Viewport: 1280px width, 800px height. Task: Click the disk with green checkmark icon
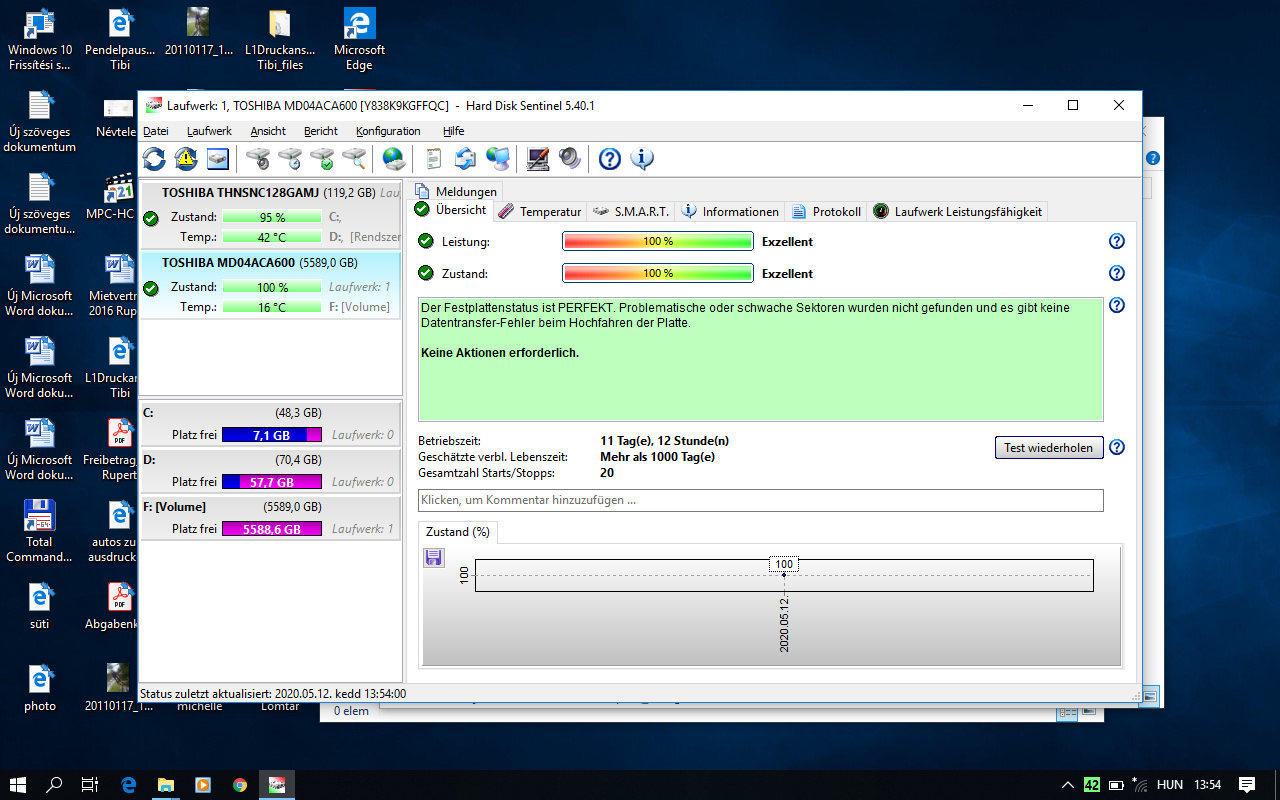point(322,159)
